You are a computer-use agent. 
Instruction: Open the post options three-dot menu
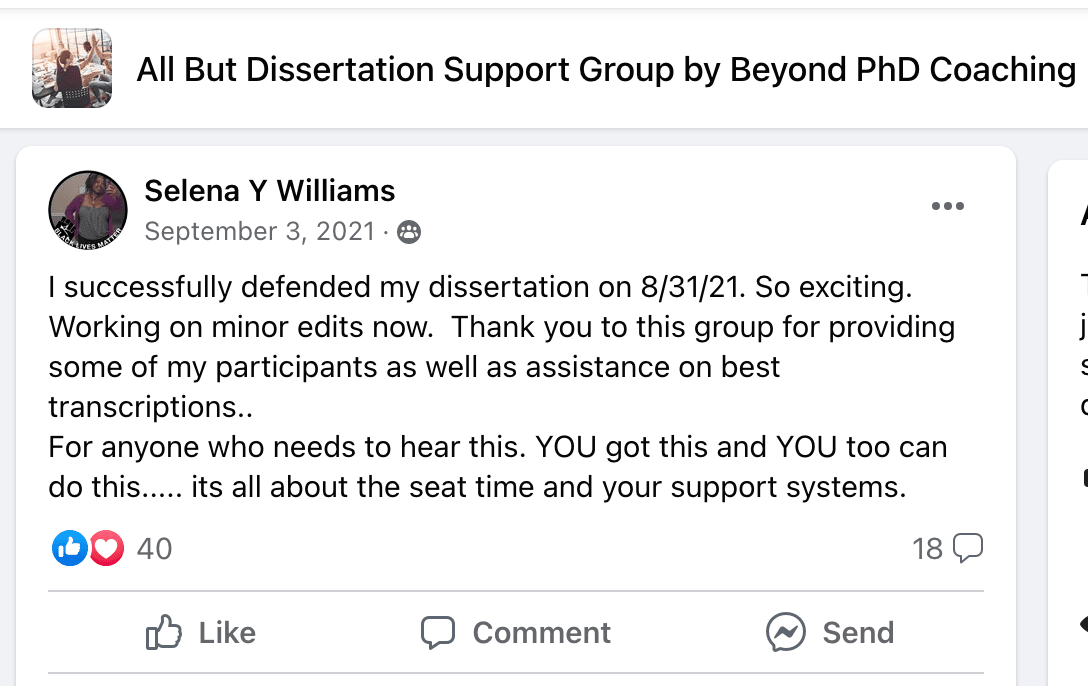tap(947, 207)
